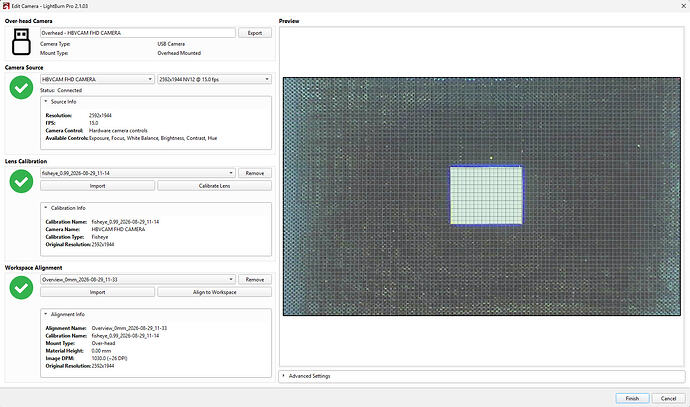Click the Camera Source green checkmark icon
Viewport: 690px width, 407px height.
(x=21, y=88)
